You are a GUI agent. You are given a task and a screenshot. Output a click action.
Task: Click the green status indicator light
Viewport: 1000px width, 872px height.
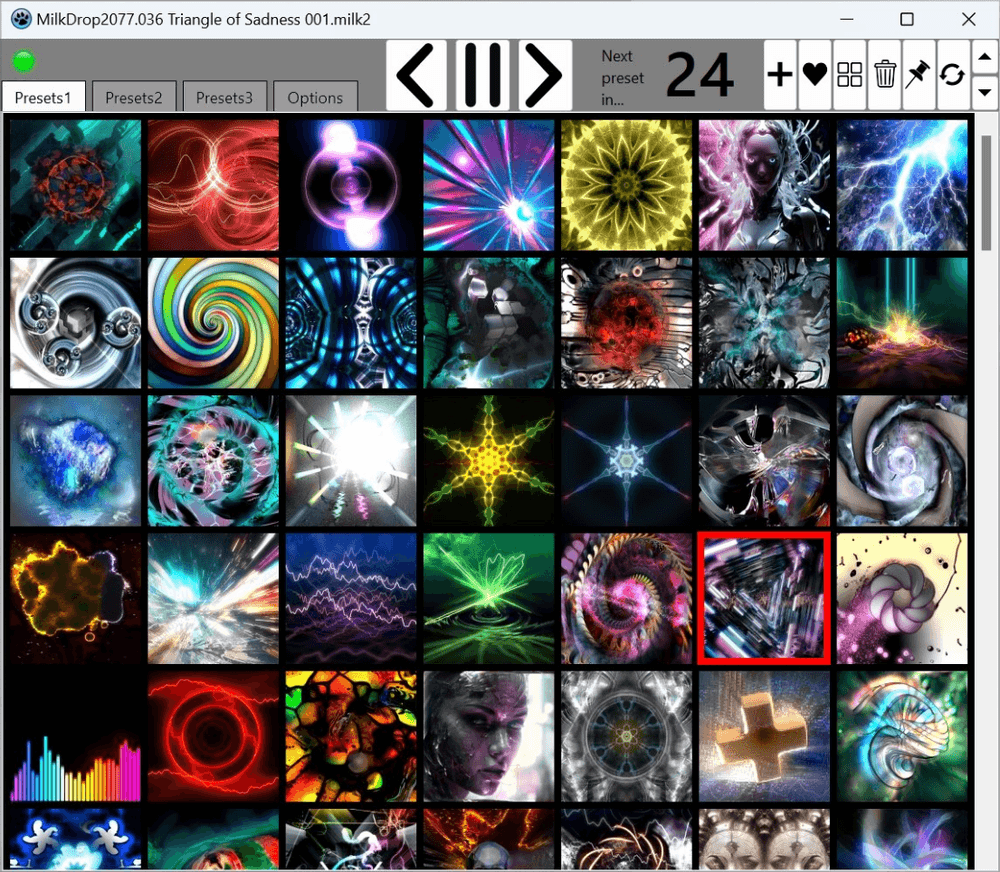click(x=23, y=61)
